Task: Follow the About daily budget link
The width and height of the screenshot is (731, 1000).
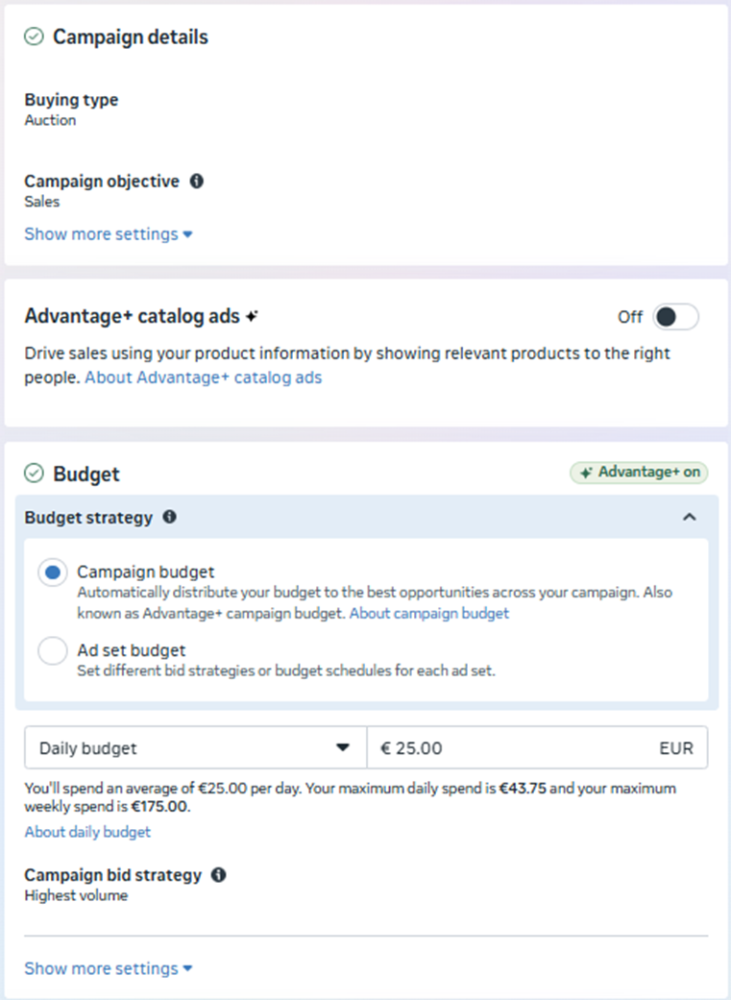Action: [88, 832]
